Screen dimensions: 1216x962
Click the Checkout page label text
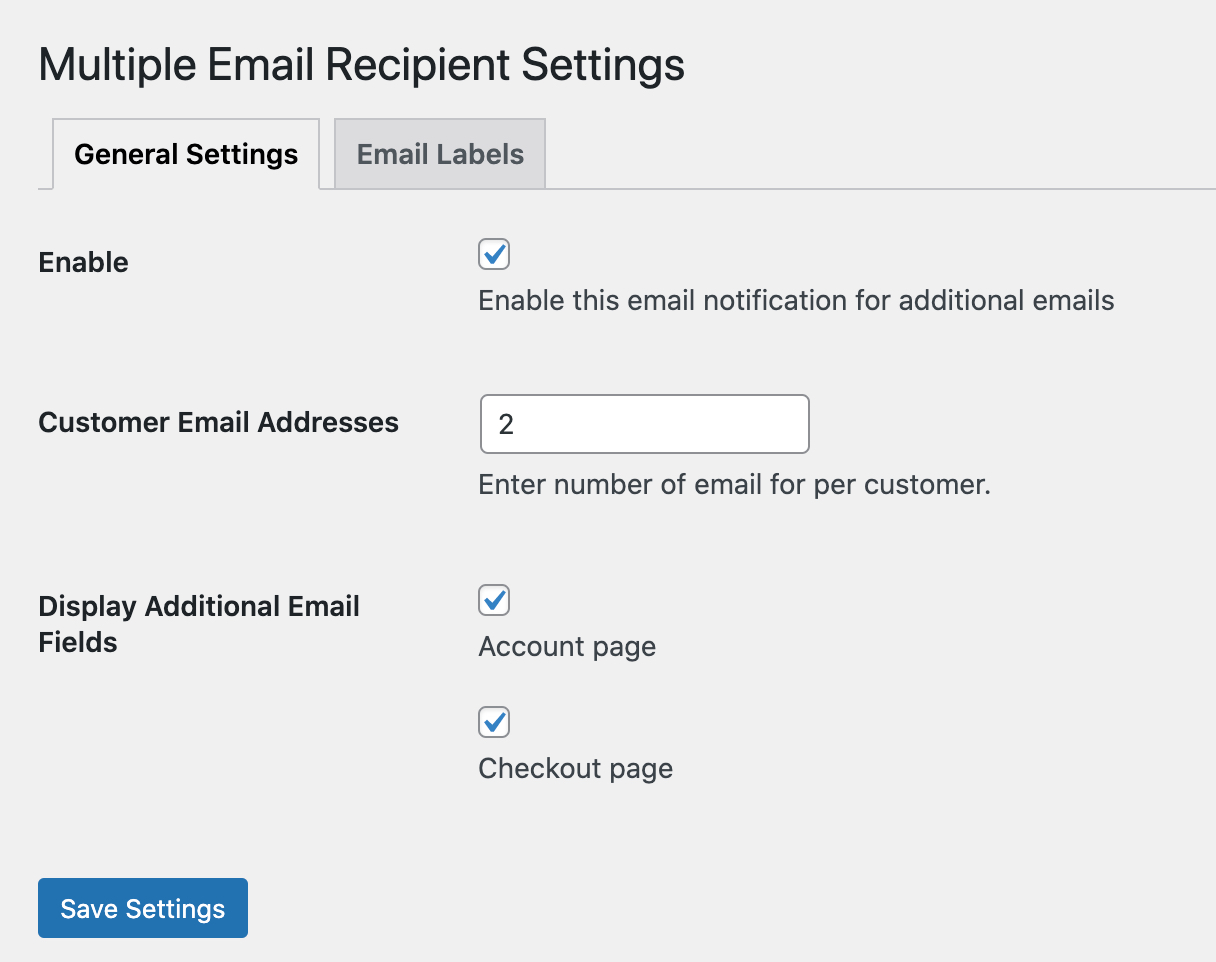576,768
